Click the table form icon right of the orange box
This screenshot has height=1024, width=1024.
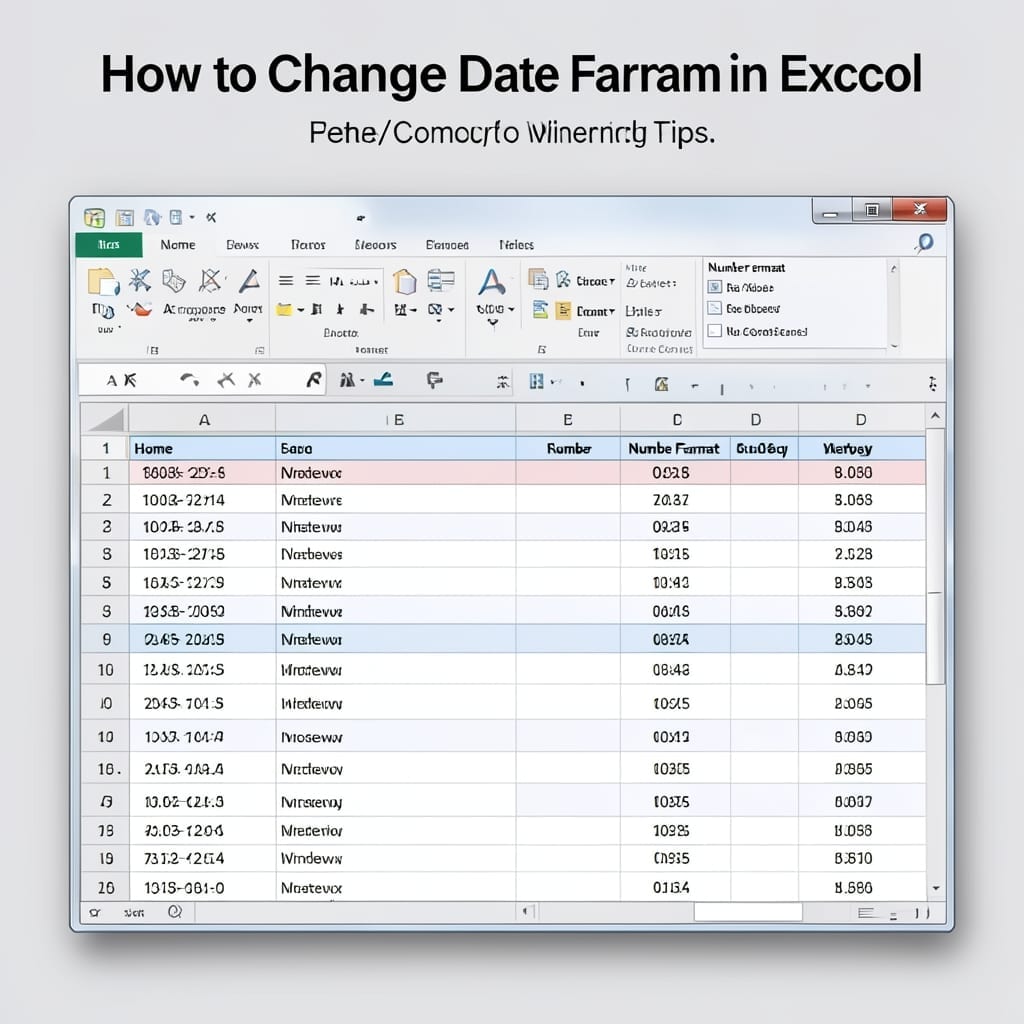(441, 281)
